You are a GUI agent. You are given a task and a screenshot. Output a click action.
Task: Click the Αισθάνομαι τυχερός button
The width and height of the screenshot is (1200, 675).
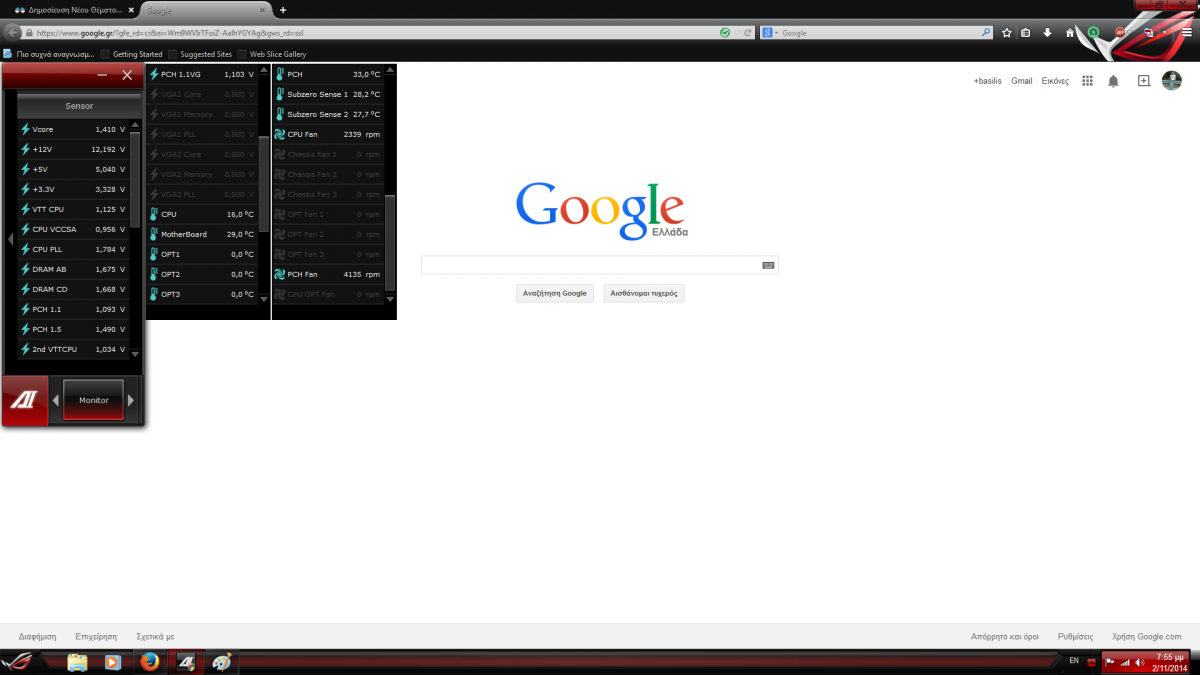(x=644, y=293)
